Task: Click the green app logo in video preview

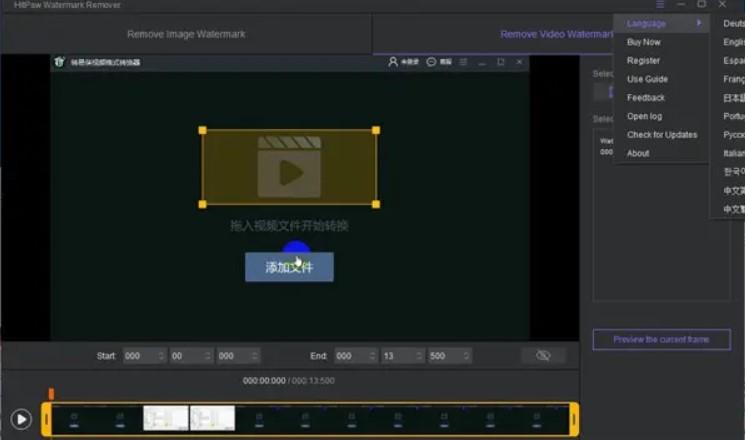Action: [x=59, y=62]
